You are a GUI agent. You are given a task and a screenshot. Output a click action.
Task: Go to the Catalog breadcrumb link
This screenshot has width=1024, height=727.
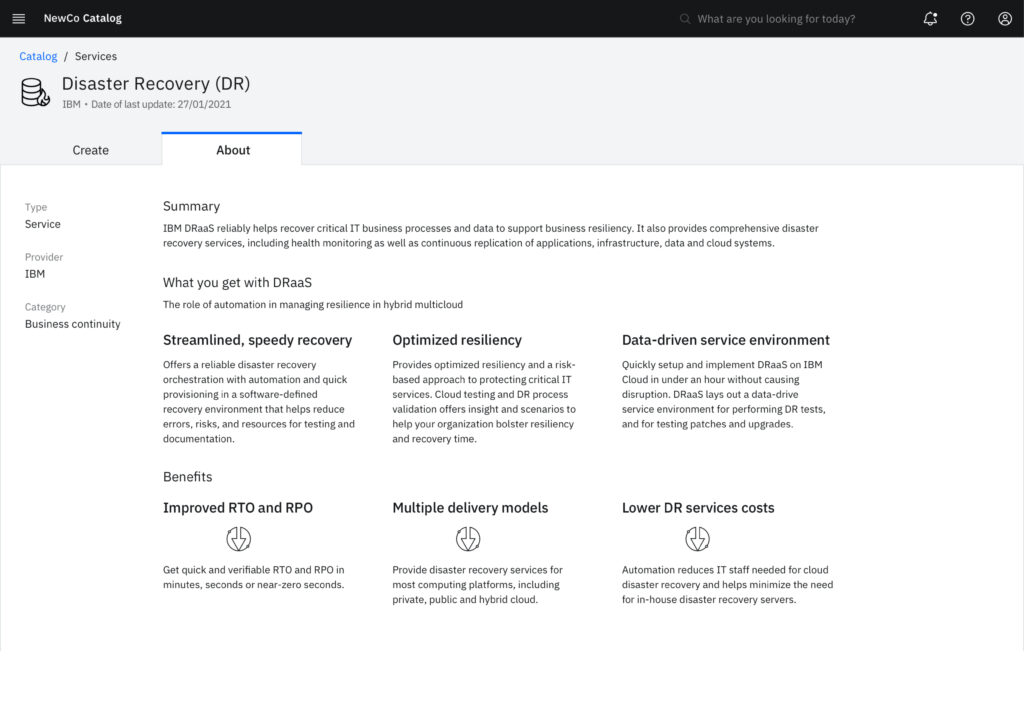pos(38,56)
